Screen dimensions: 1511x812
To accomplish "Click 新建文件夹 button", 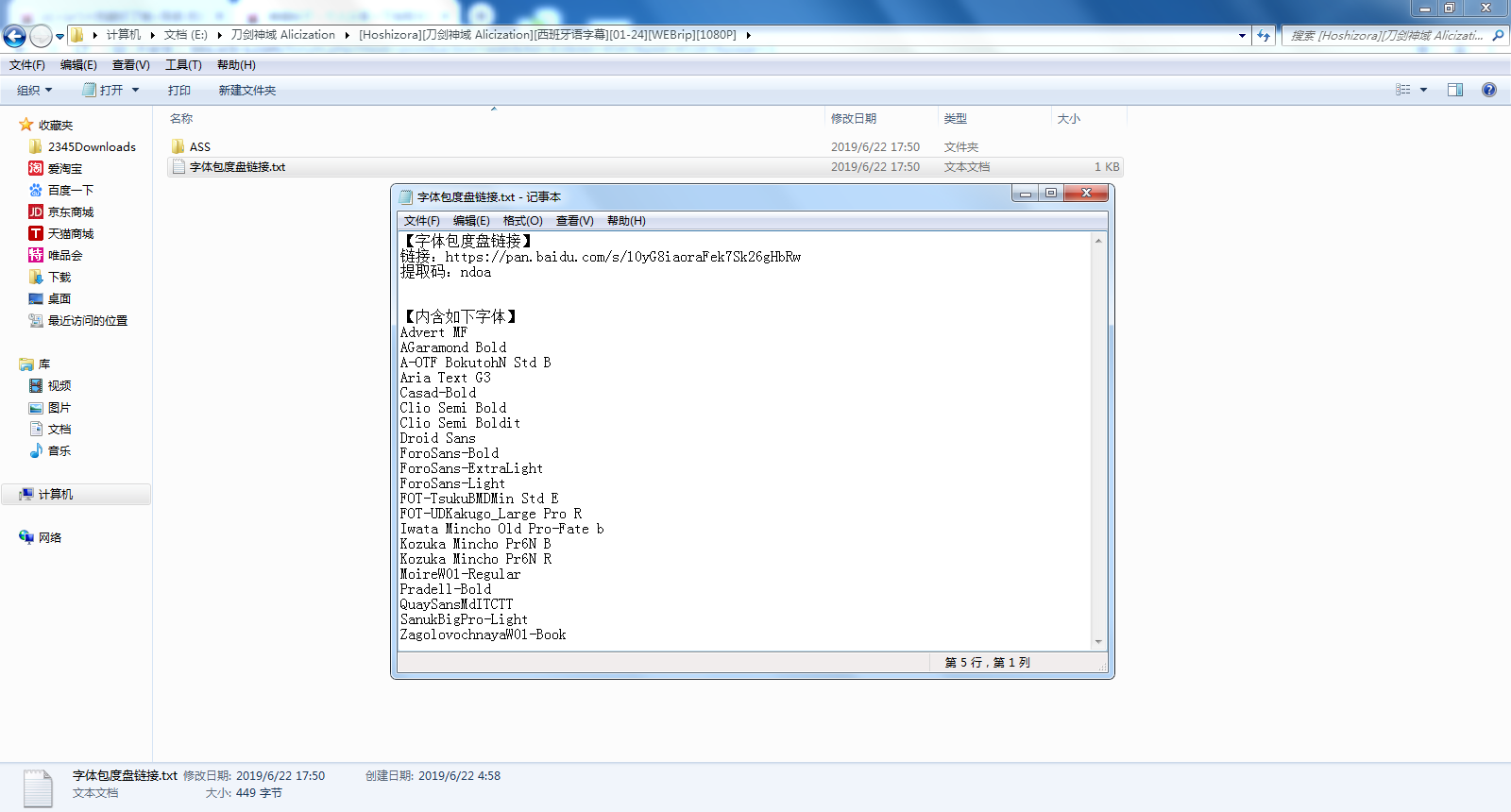I will pos(247,90).
